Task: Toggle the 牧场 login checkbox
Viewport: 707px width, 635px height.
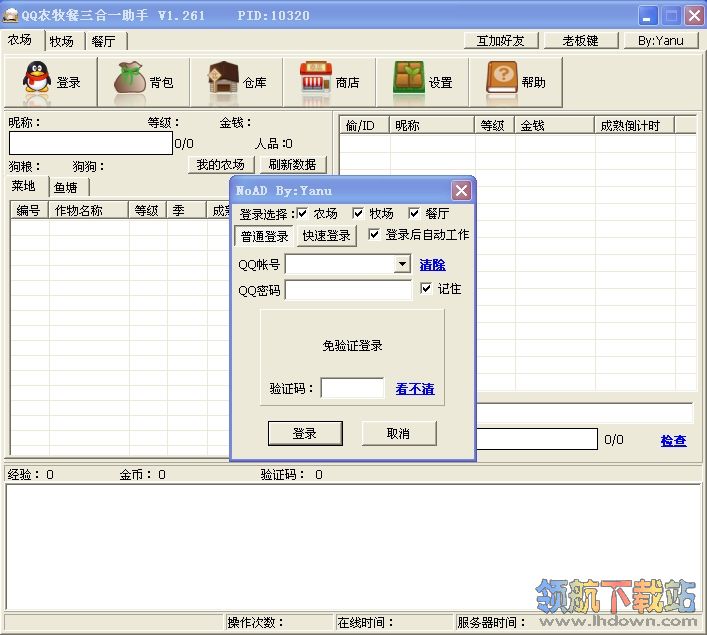Action: click(x=358, y=213)
